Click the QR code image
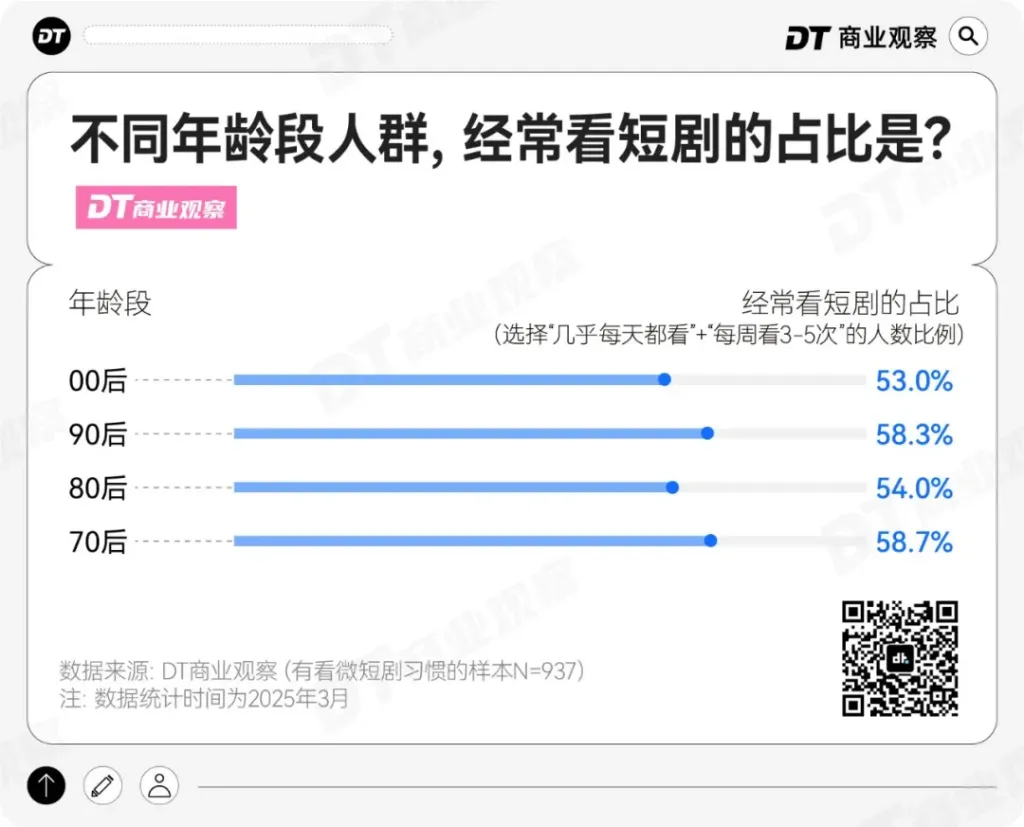 [x=899, y=658]
